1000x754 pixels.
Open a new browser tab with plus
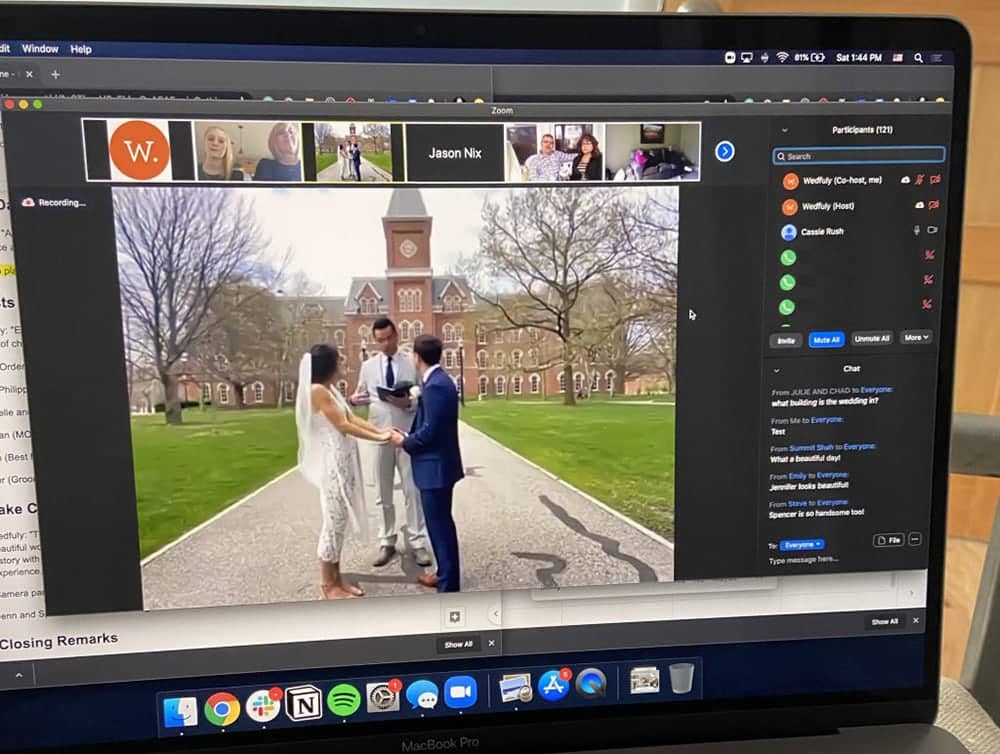click(55, 75)
